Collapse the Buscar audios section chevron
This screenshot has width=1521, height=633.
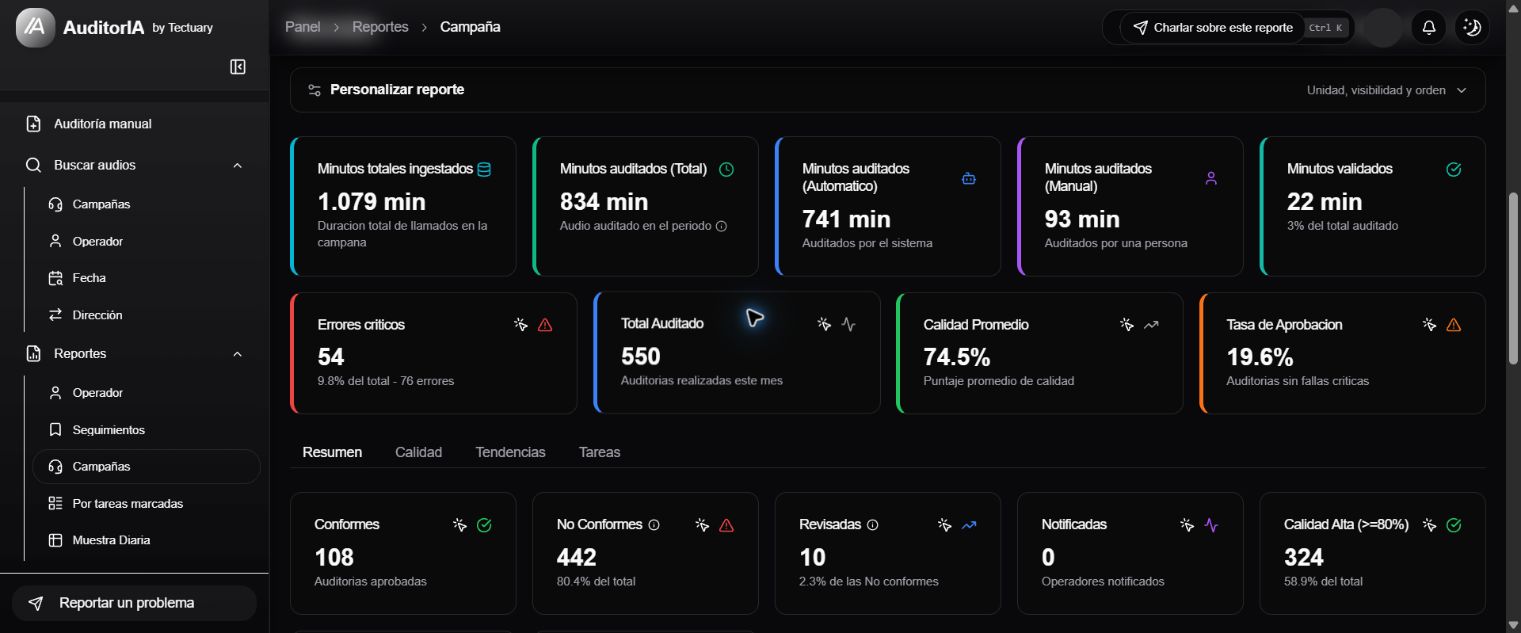tap(237, 166)
